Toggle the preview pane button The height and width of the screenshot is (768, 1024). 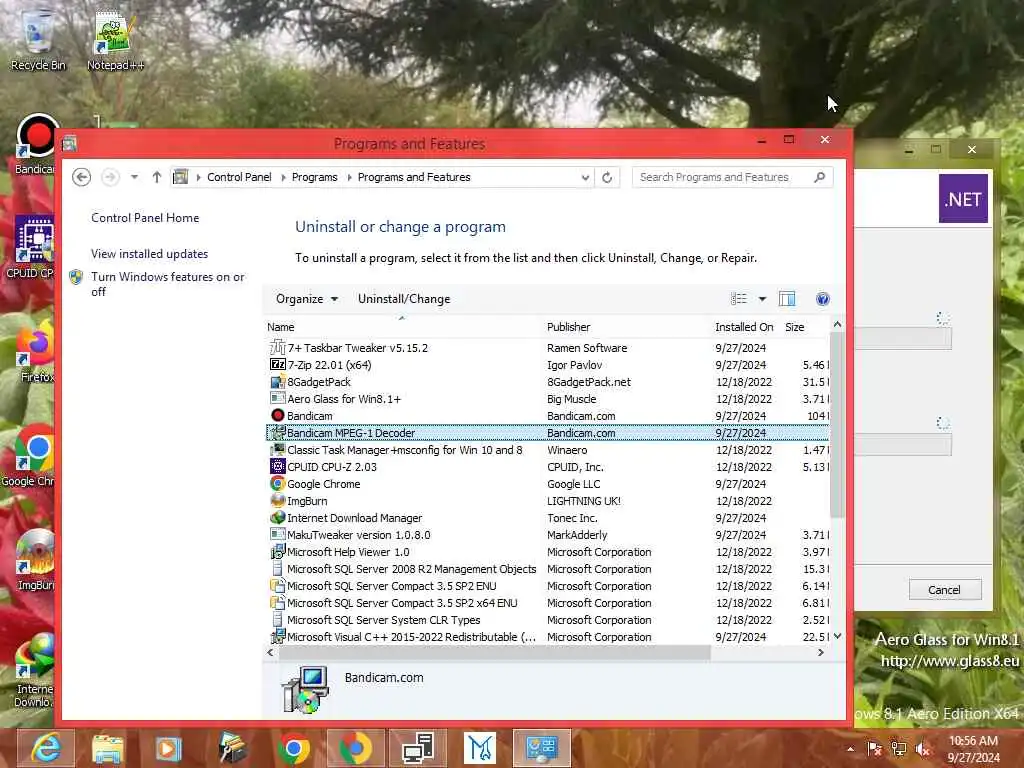tap(787, 298)
